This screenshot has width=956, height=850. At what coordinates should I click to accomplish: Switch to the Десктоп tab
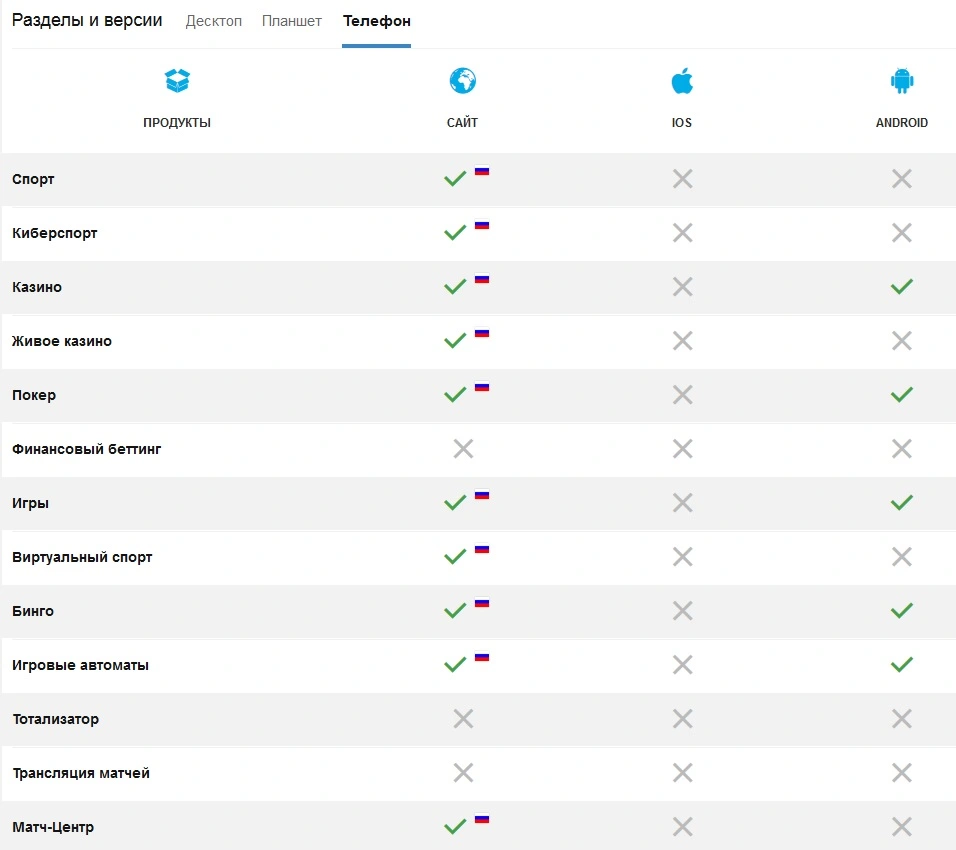click(x=213, y=21)
